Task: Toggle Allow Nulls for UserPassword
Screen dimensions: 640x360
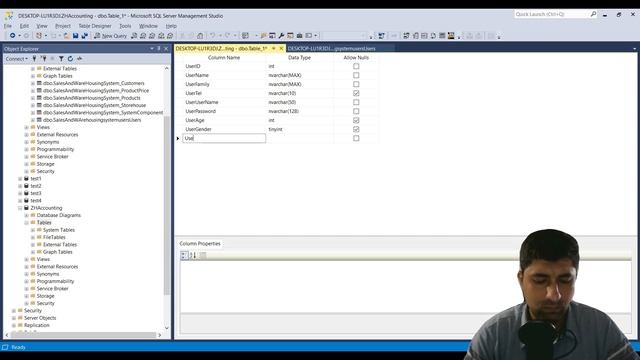Action: coord(356,111)
